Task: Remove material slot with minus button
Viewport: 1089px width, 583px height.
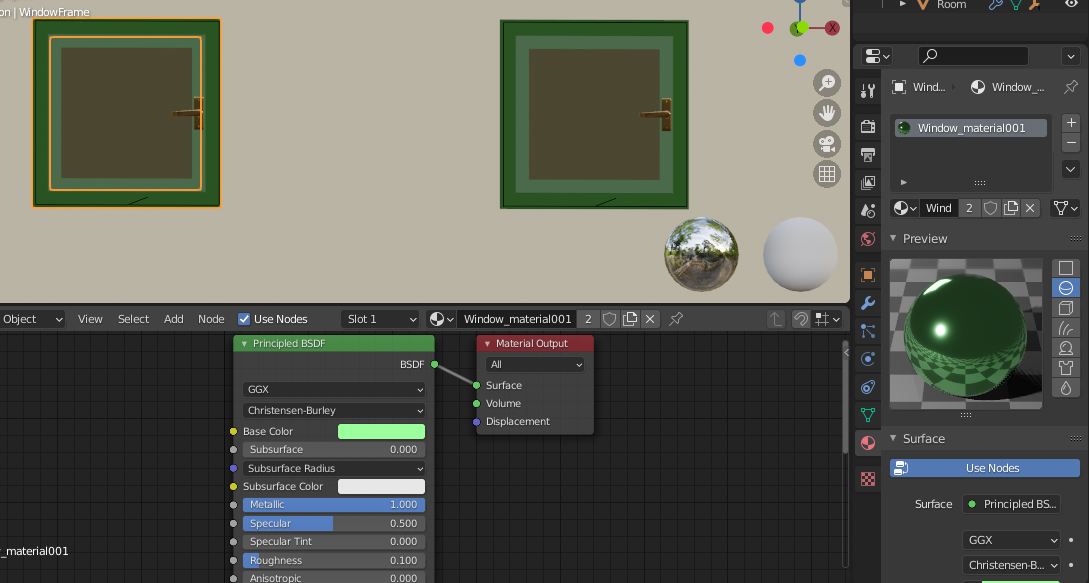Action: pyautogui.click(x=1071, y=143)
